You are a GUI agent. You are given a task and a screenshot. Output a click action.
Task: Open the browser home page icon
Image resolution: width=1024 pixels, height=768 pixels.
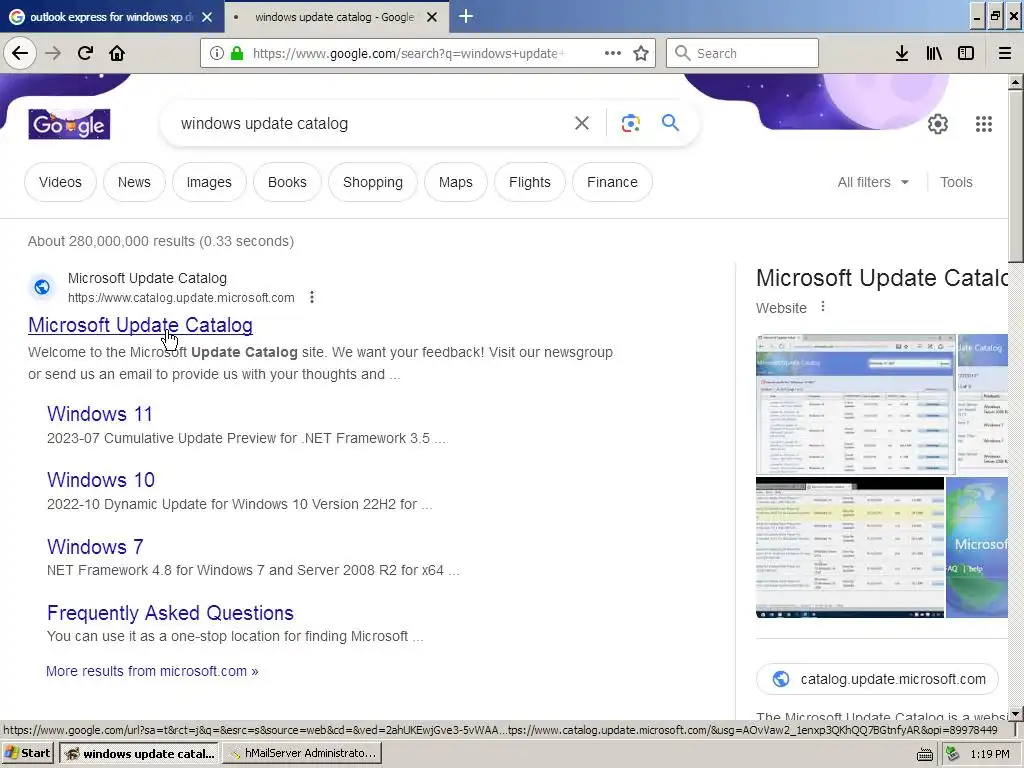117,53
